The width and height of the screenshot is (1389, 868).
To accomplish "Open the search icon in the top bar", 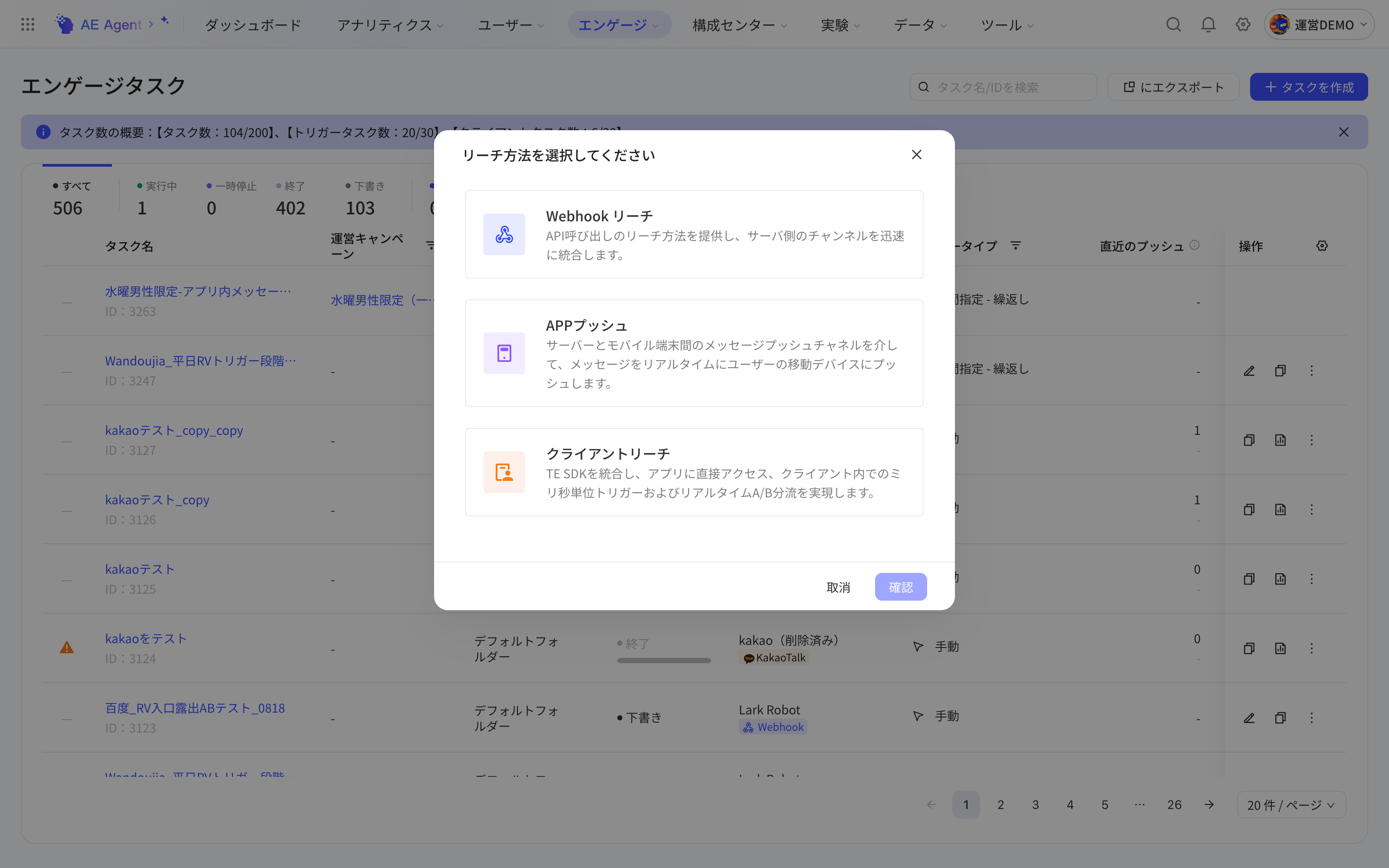I will 1174,25.
